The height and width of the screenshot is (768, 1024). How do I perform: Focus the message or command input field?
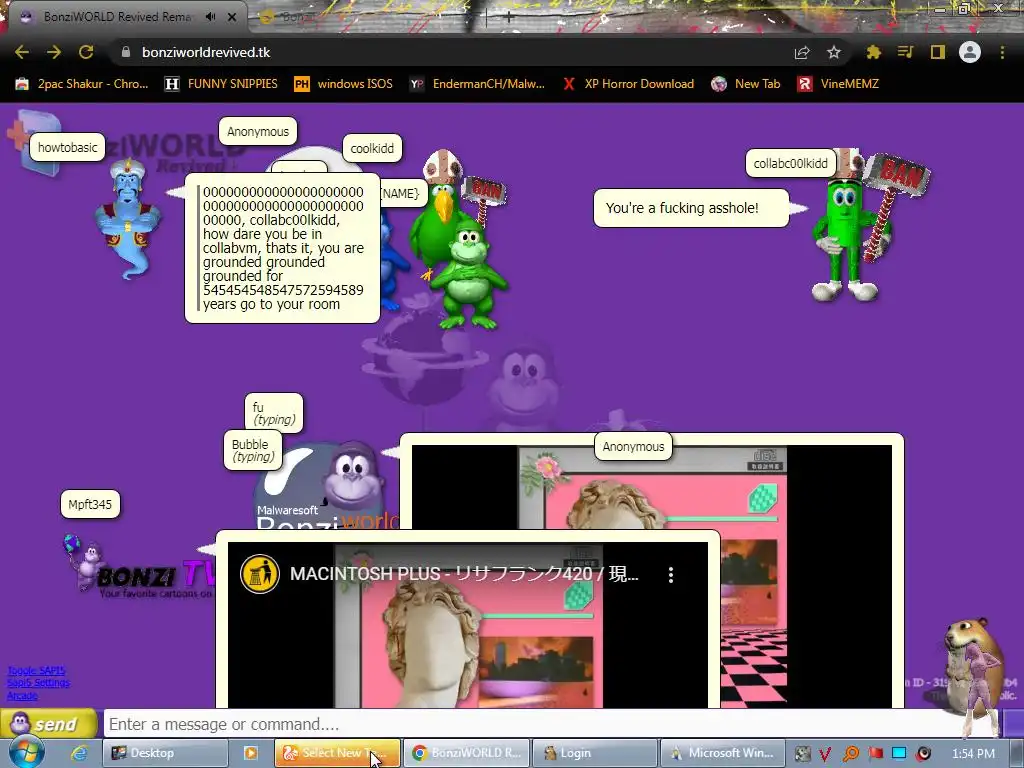pos(551,724)
